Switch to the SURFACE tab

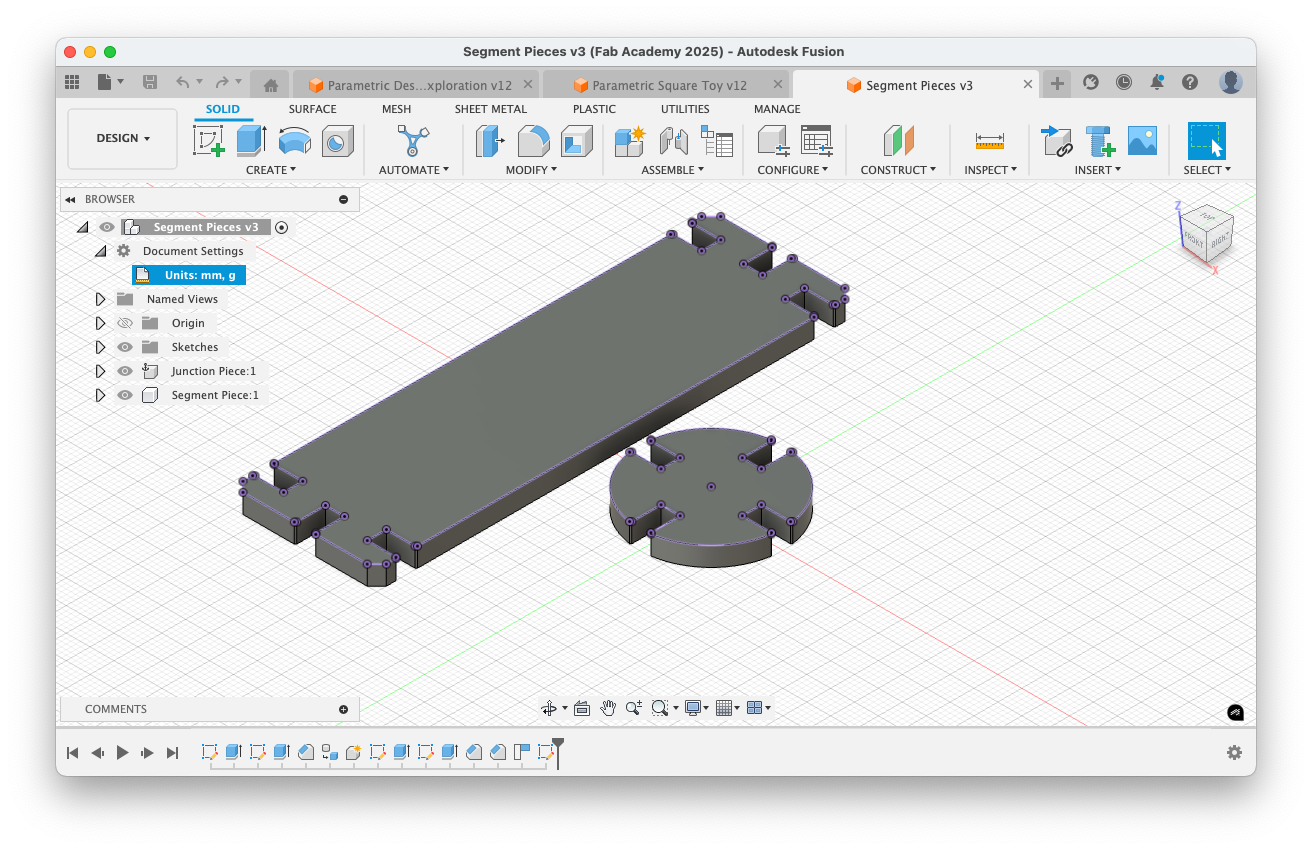pos(312,109)
